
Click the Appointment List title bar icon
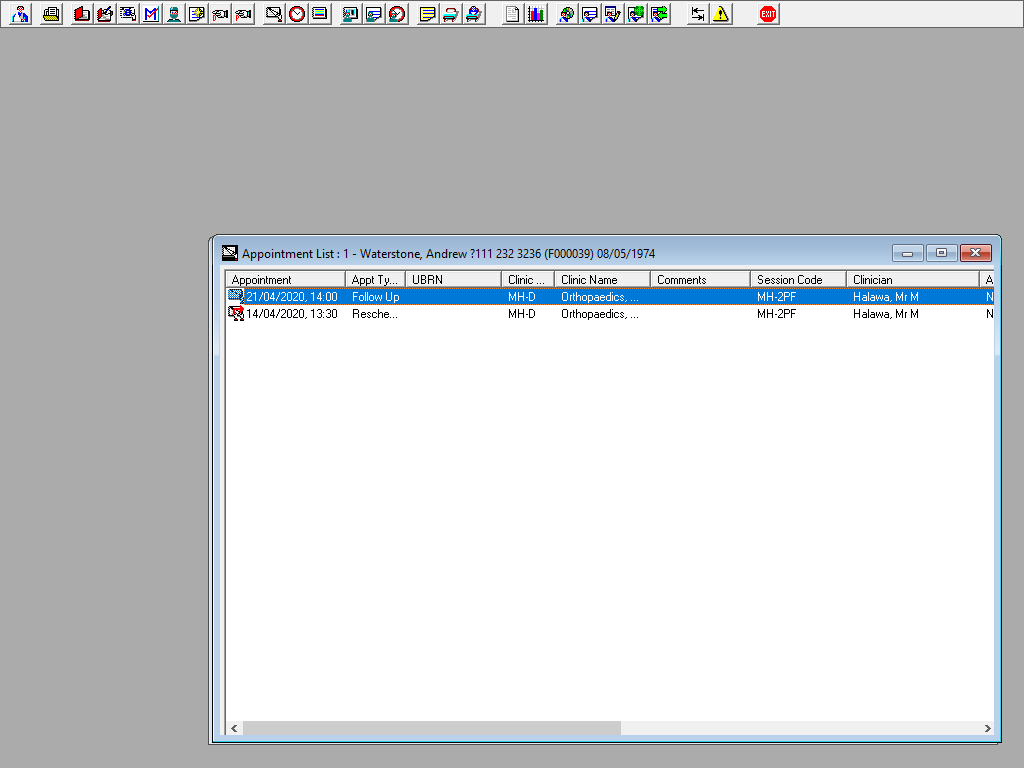click(230, 253)
